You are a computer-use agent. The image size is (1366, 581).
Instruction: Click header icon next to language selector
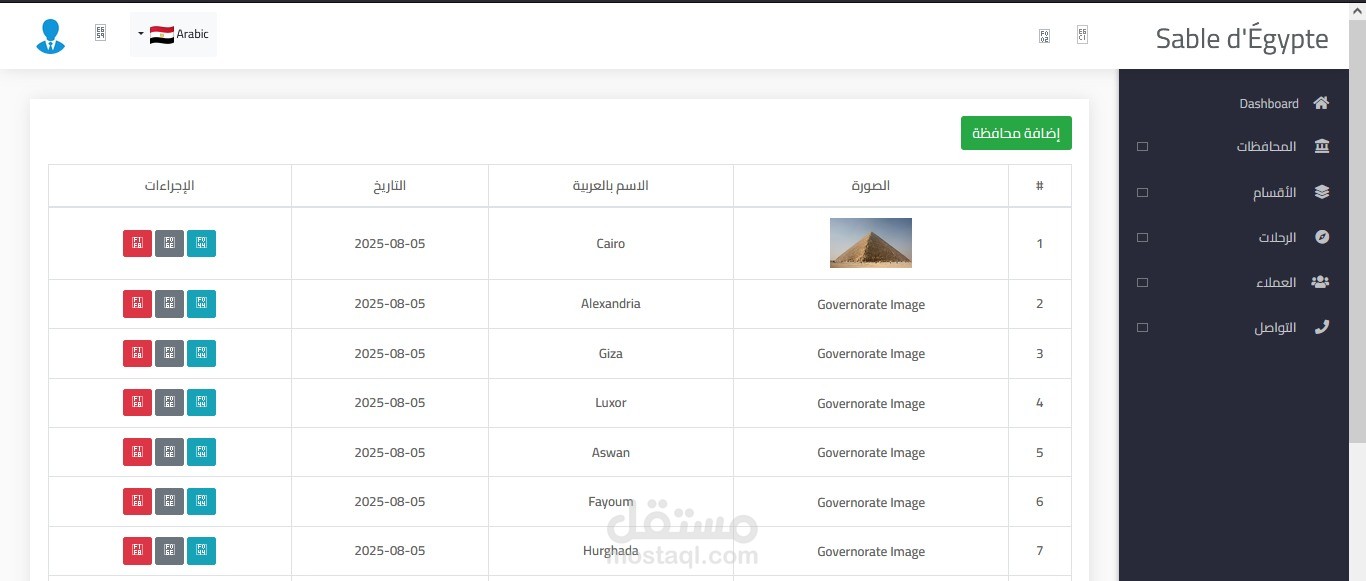(100, 33)
